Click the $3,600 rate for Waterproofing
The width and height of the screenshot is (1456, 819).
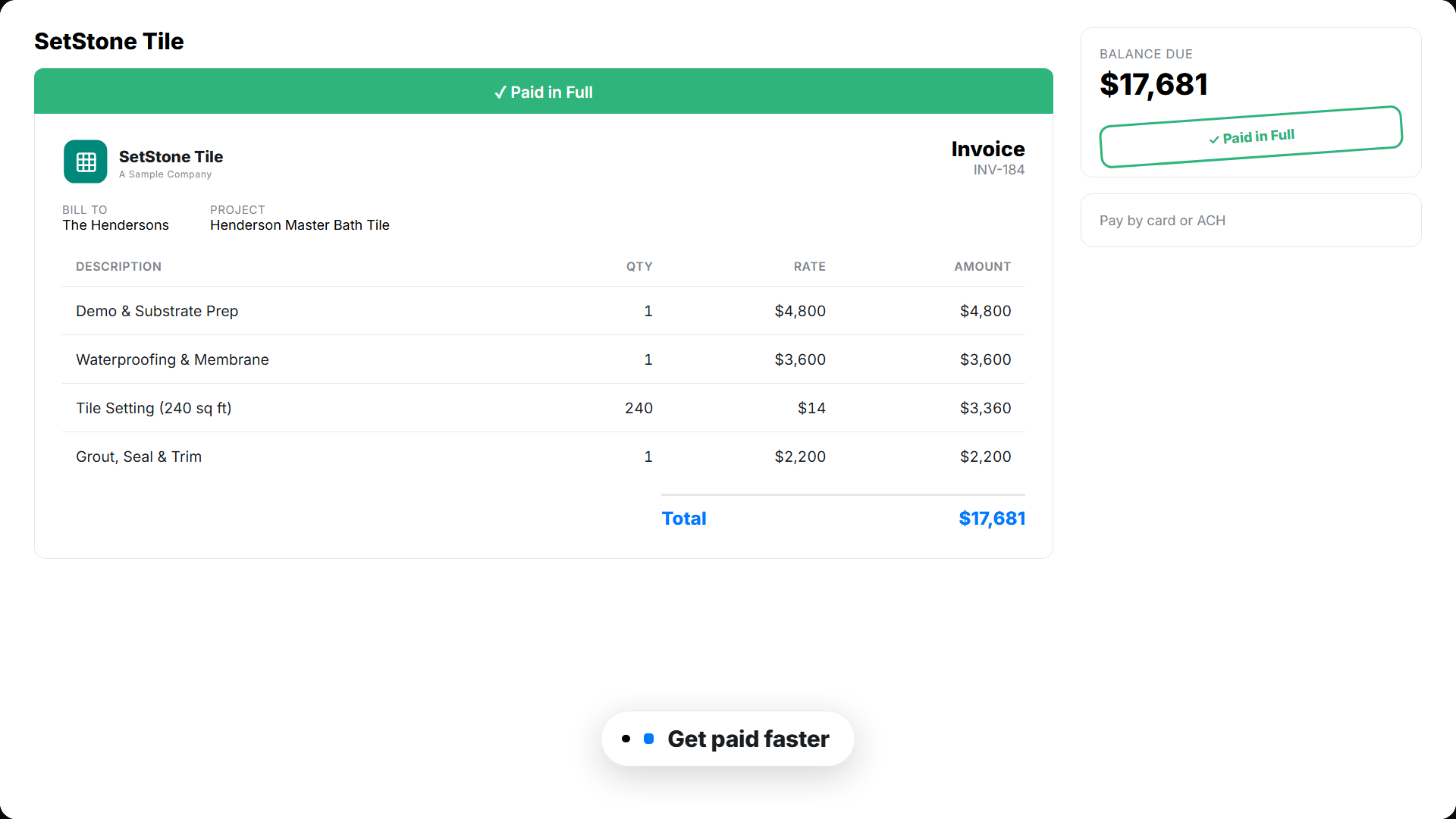coord(800,359)
